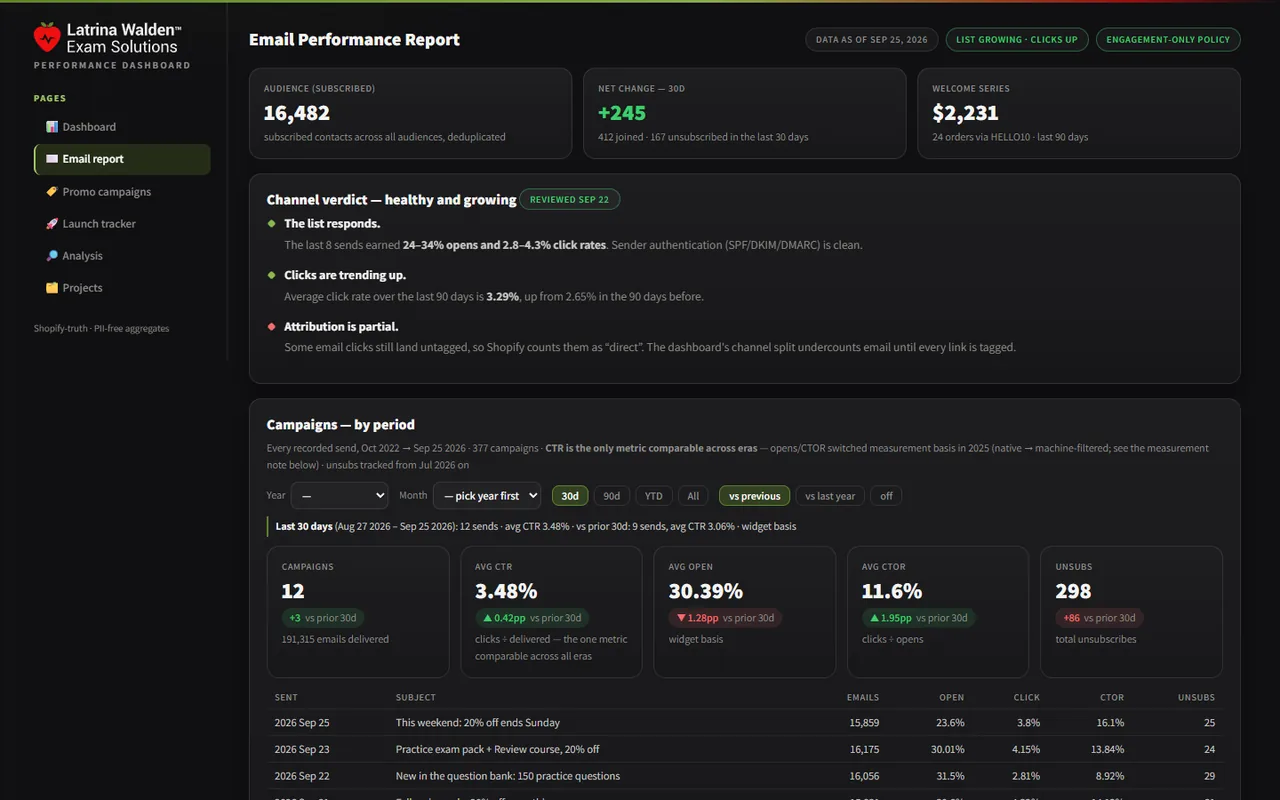
Task: Click the Audience (Subscribed) card
Action: click(x=411, y=113)
